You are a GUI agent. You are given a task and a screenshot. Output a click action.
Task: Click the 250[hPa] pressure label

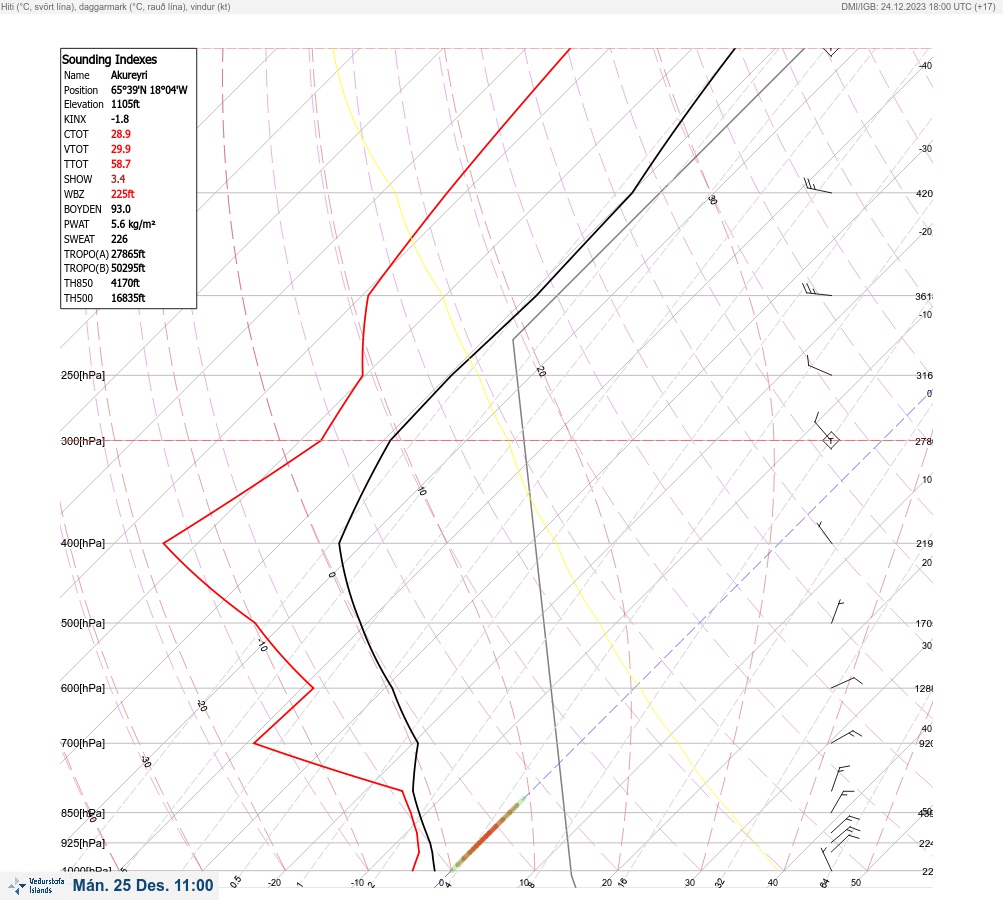pos(83,375)
